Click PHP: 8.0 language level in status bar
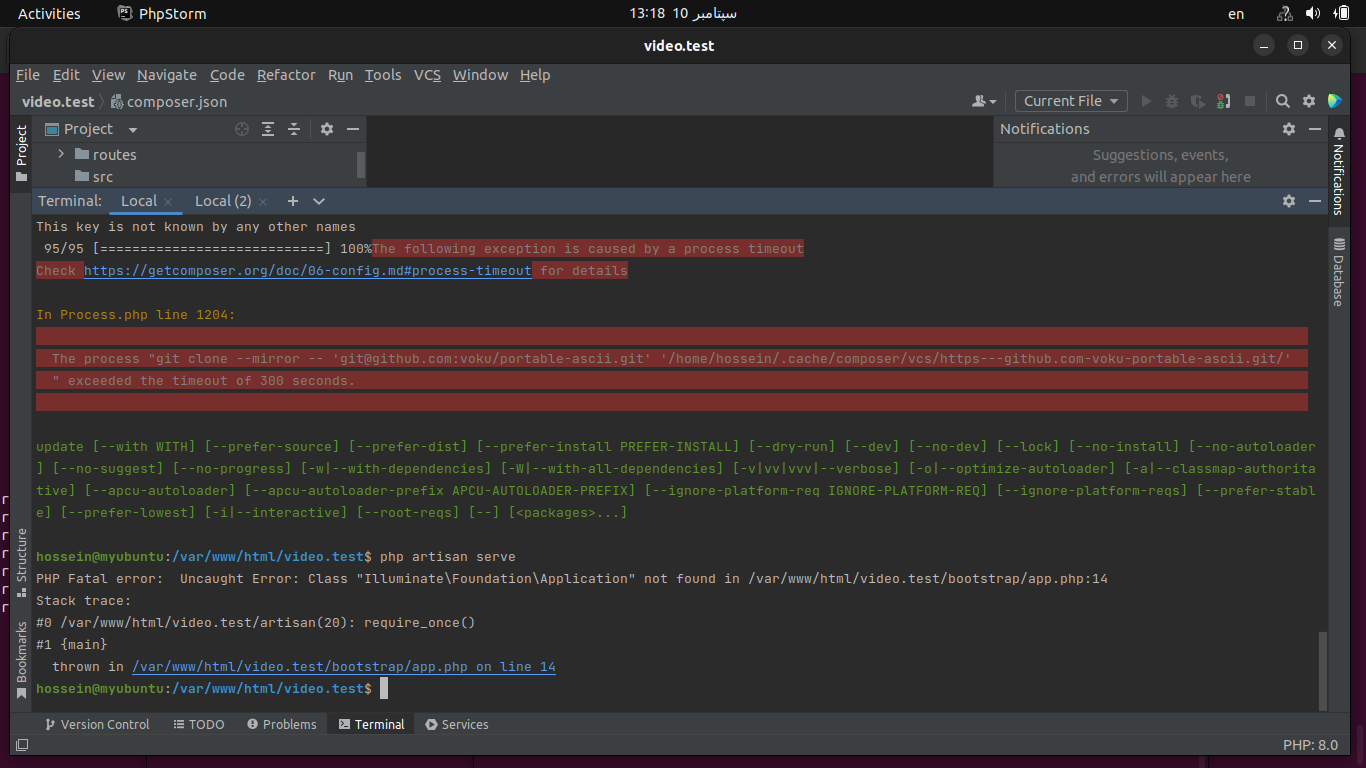 pos(1310,746)
